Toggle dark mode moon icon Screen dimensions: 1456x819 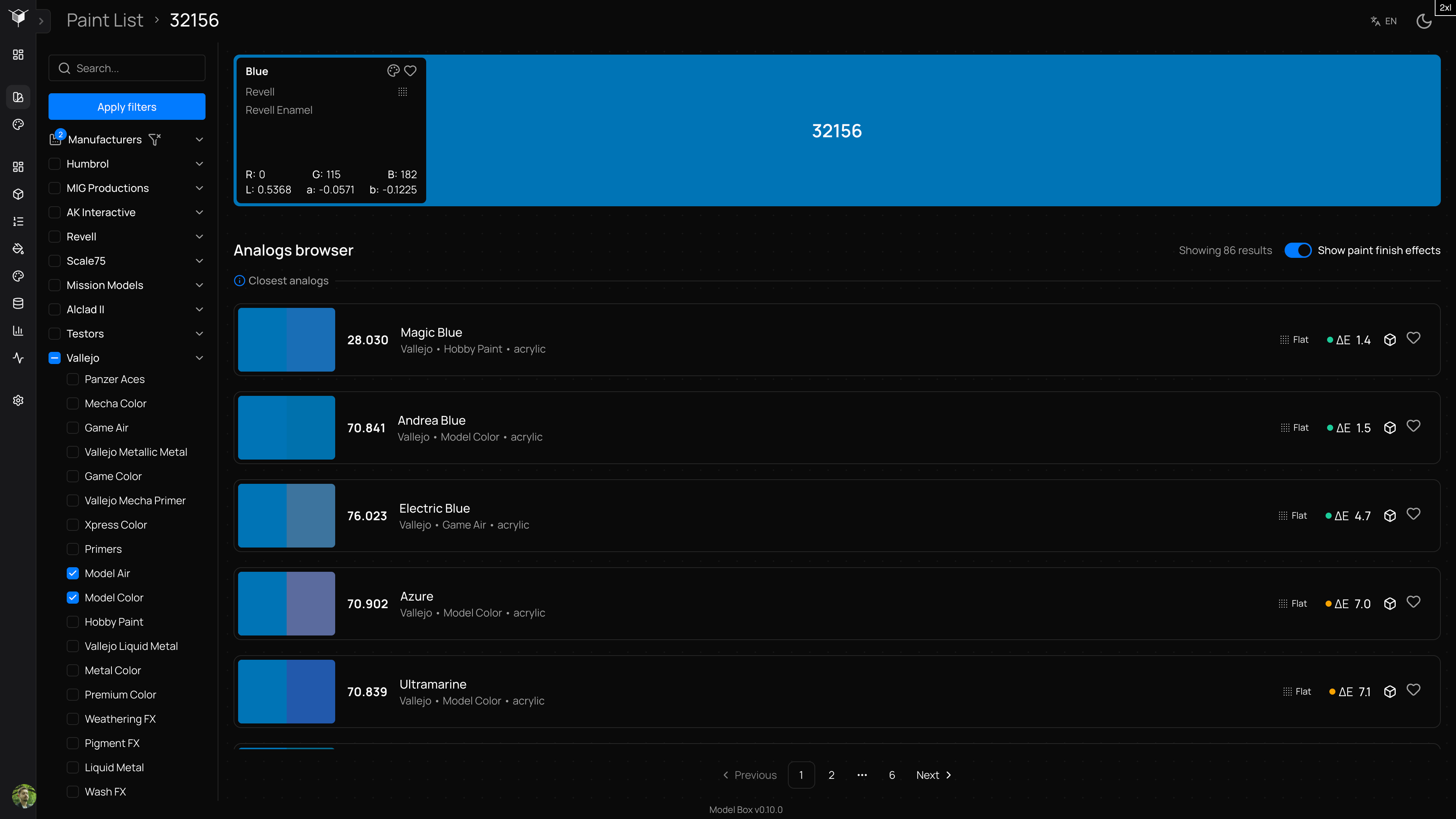pyautogui.click(x=1423, y=21)
